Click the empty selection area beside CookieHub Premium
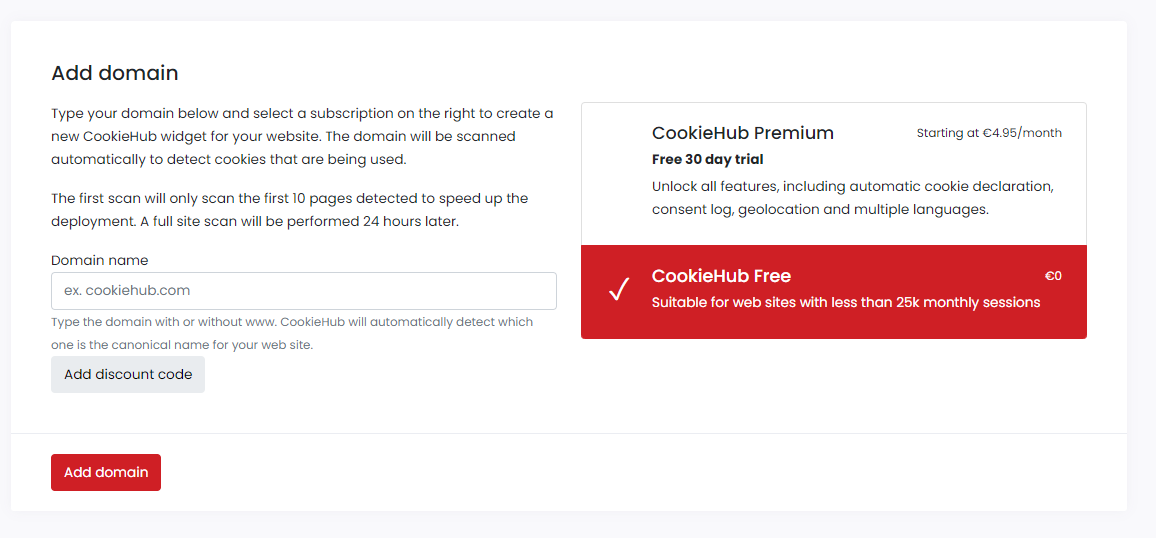The image size is (1156, 538). pyautogui.click(x=618, y=174)
